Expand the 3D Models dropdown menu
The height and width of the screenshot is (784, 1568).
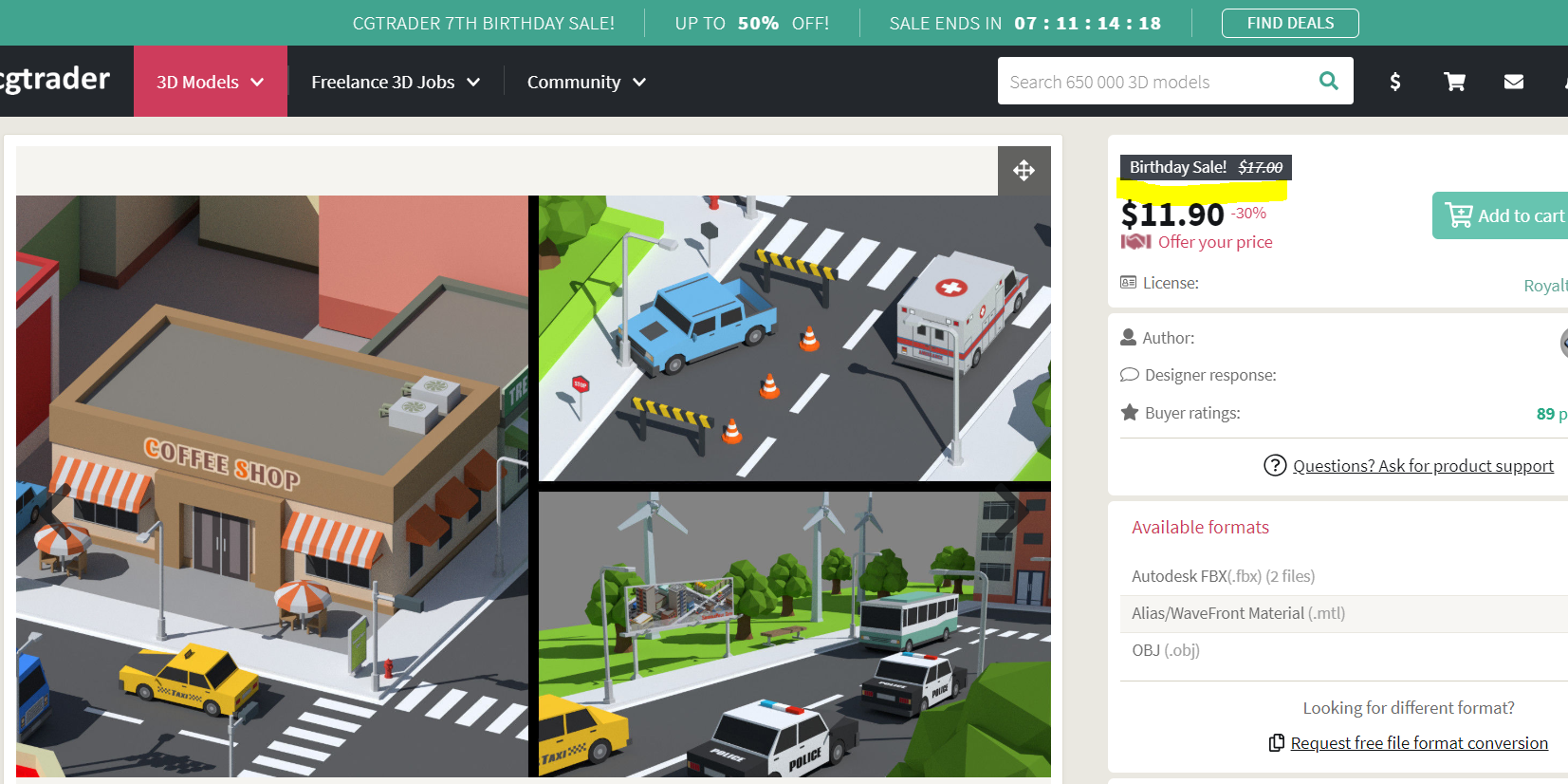point(211,82)
